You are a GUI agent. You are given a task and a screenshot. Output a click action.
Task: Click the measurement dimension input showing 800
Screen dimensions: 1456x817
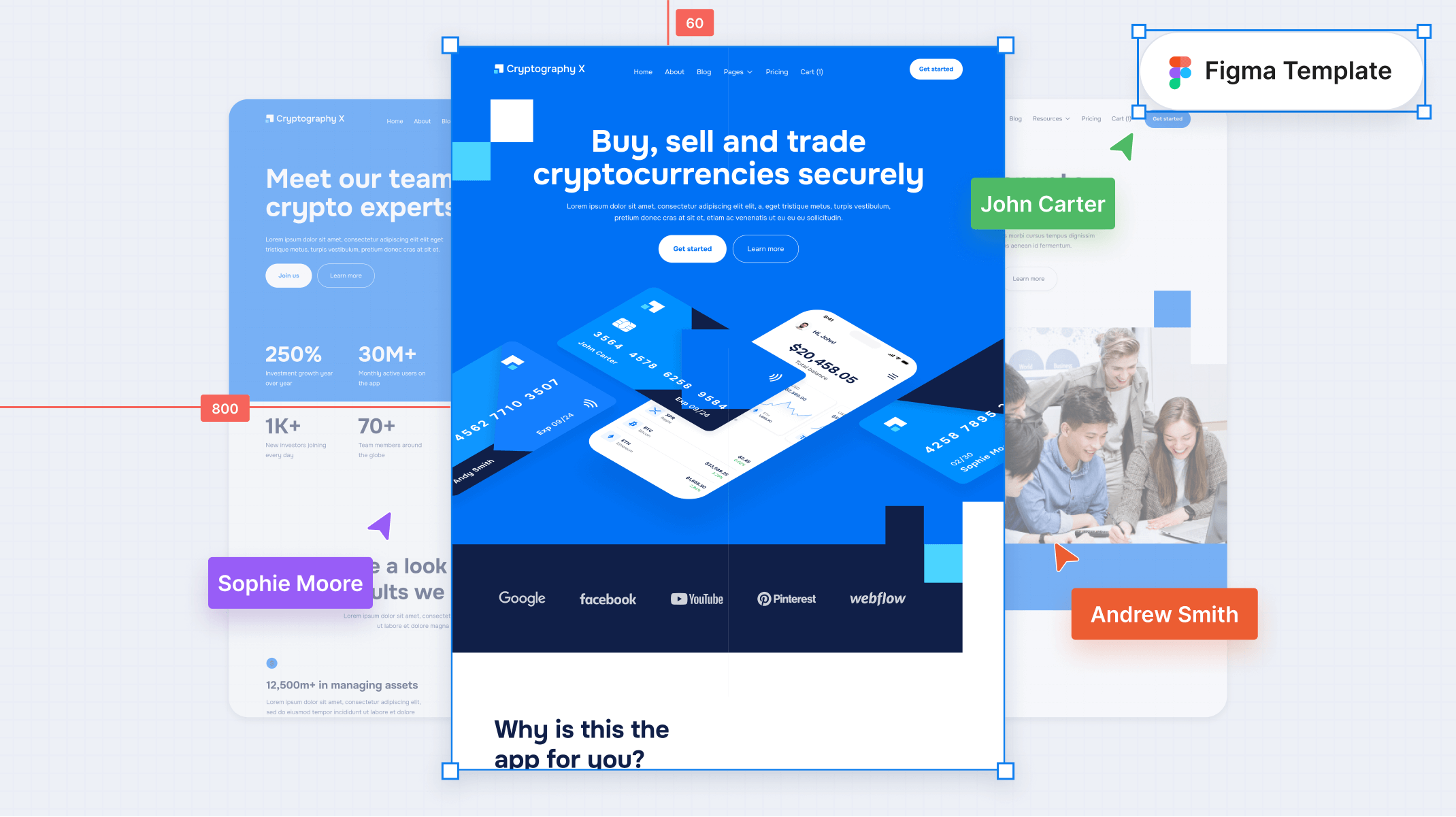(x=224, y=408)
